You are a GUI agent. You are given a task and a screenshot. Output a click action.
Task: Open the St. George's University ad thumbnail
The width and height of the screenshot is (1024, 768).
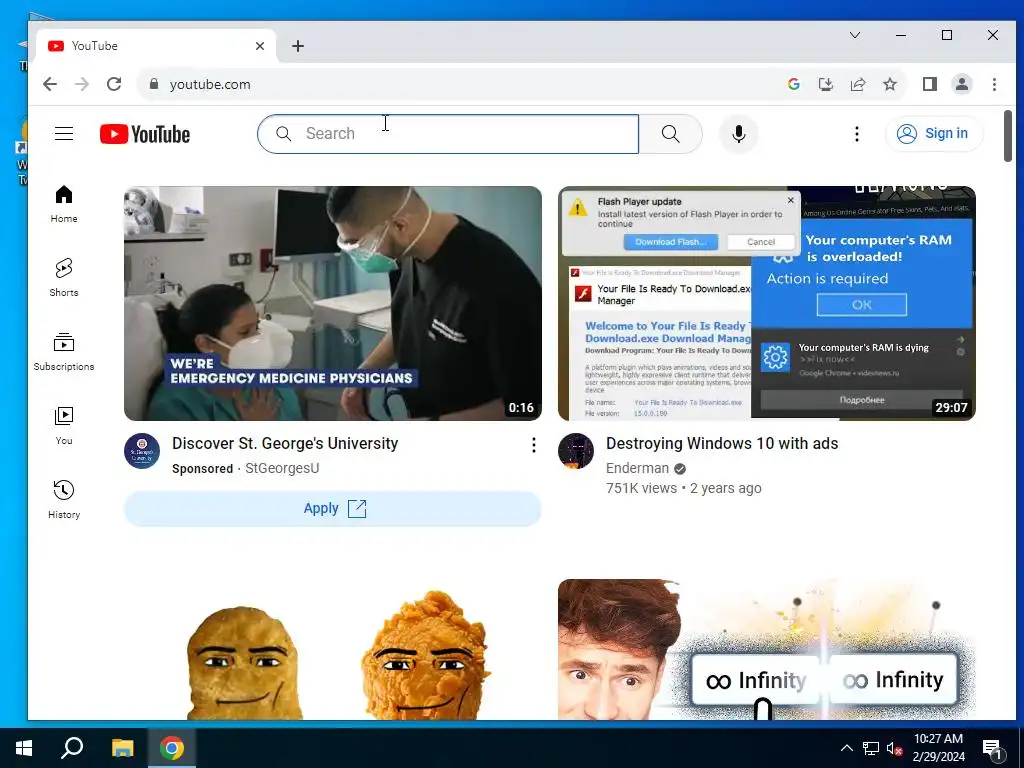(x=333, y=303)
